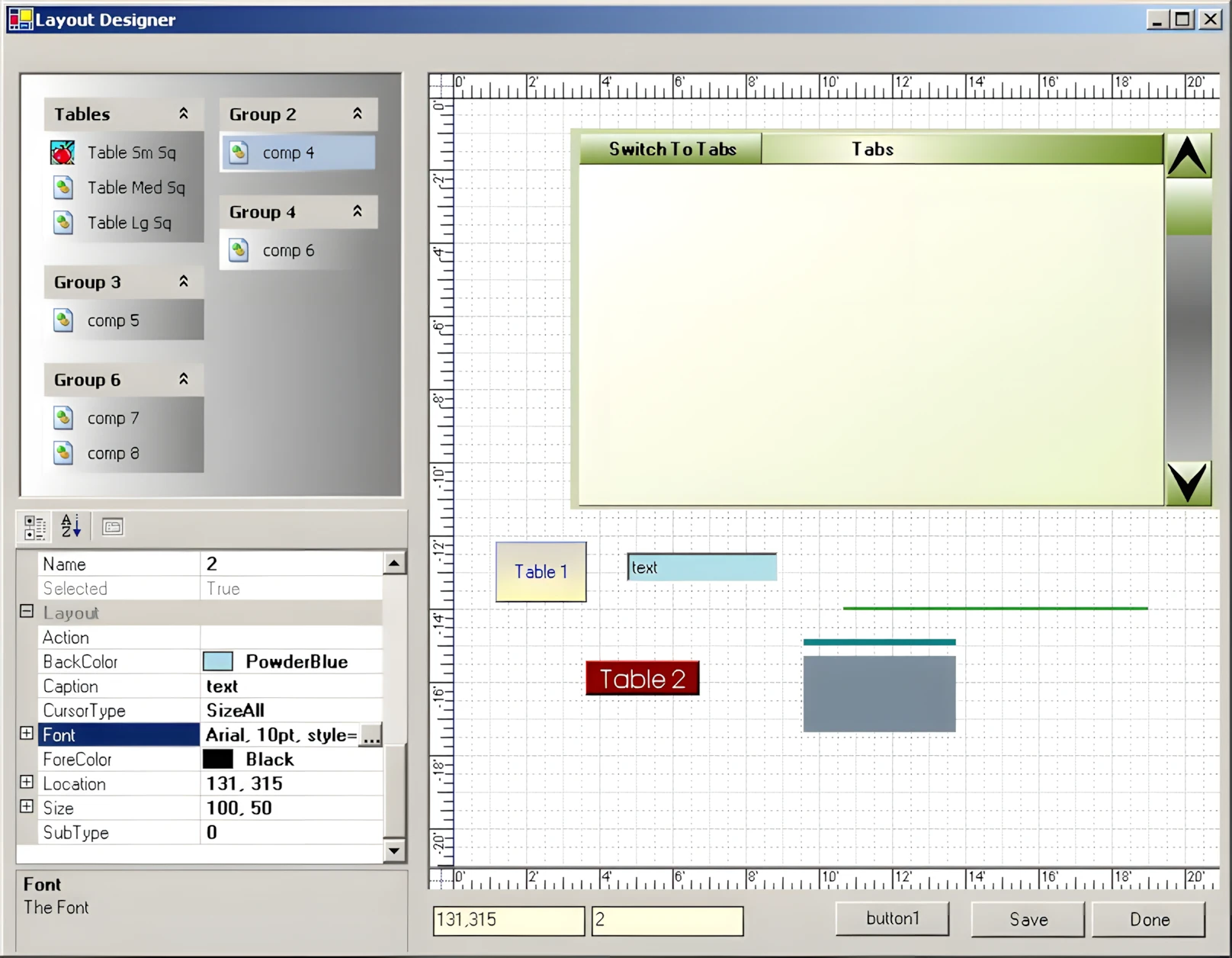Select the Table Med Sq component icon
This screenshot has width=1232, height=958.
coord(63,188)
